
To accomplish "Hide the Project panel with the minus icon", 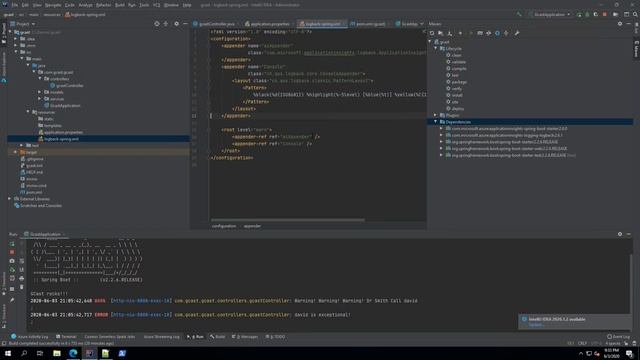I will [185, 24].
